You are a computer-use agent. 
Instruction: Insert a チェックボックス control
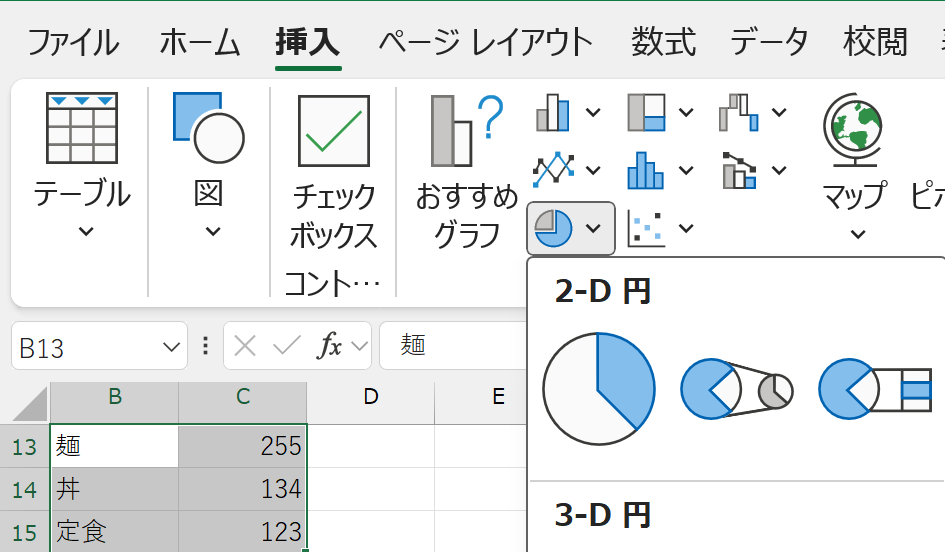(333, 170)
